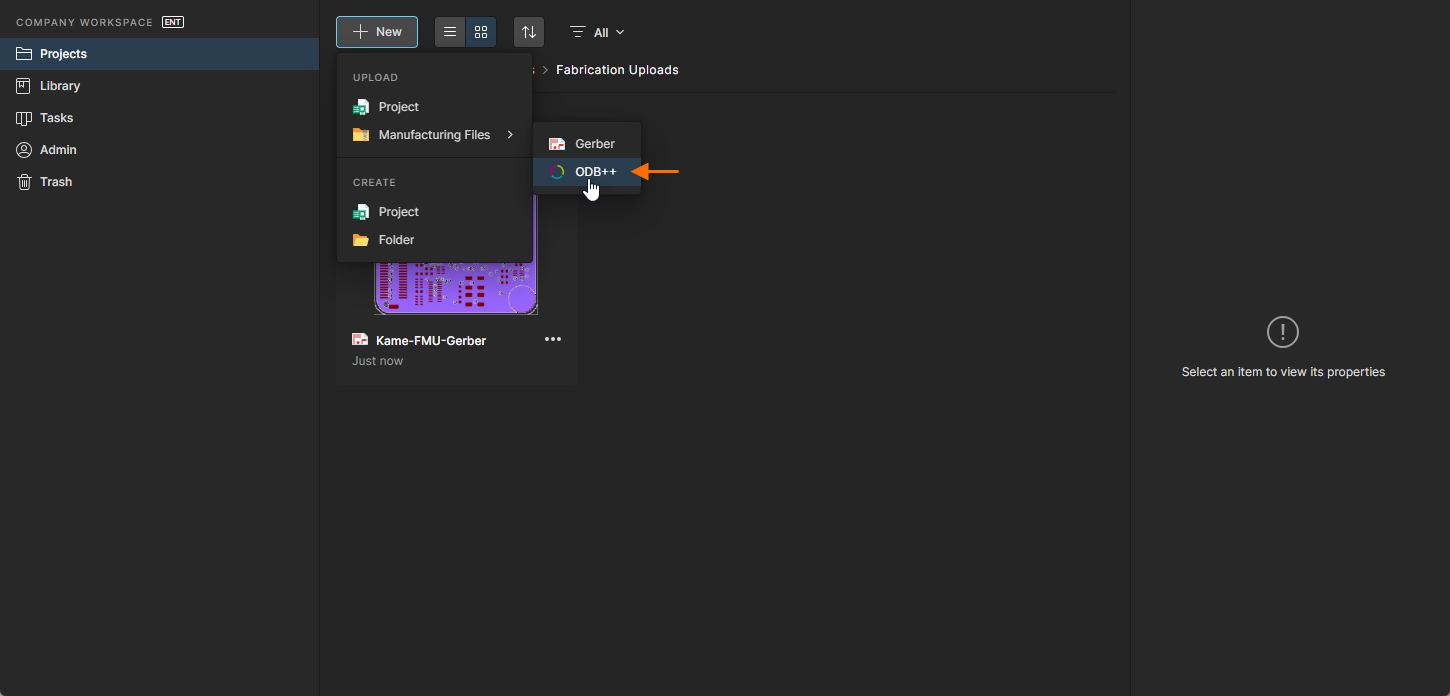Click the Create Folder icon
Viewport: 1450px width, 696px height.
point(361,240)
